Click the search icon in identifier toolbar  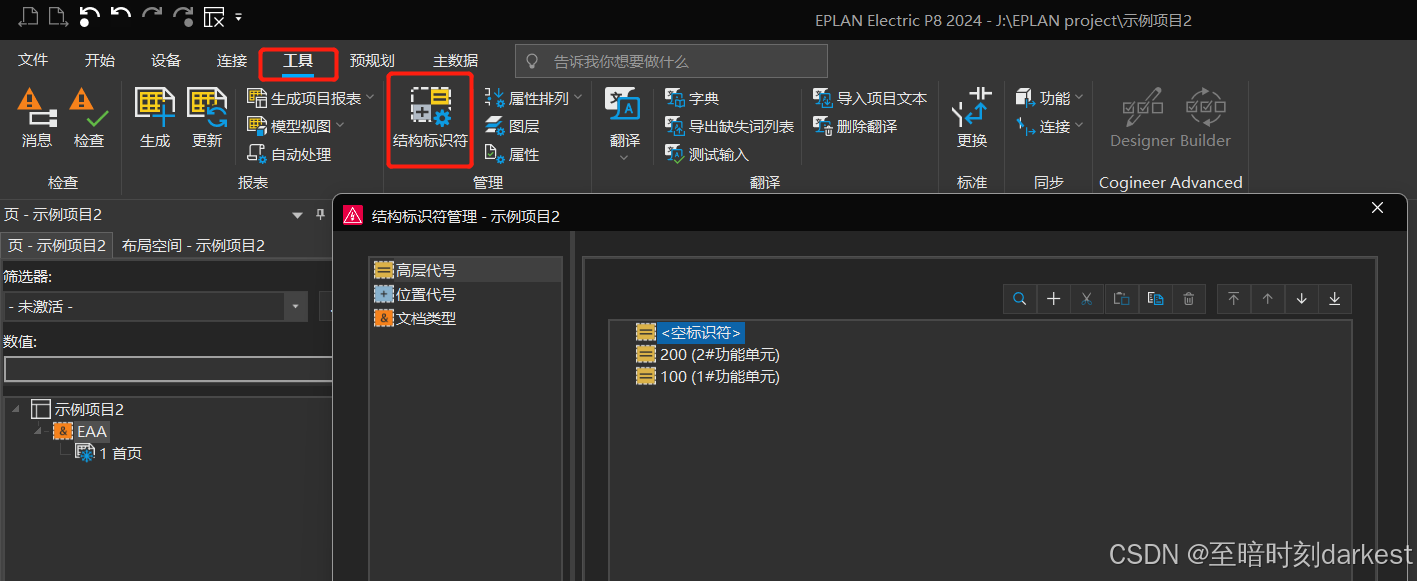point(1020,298)
